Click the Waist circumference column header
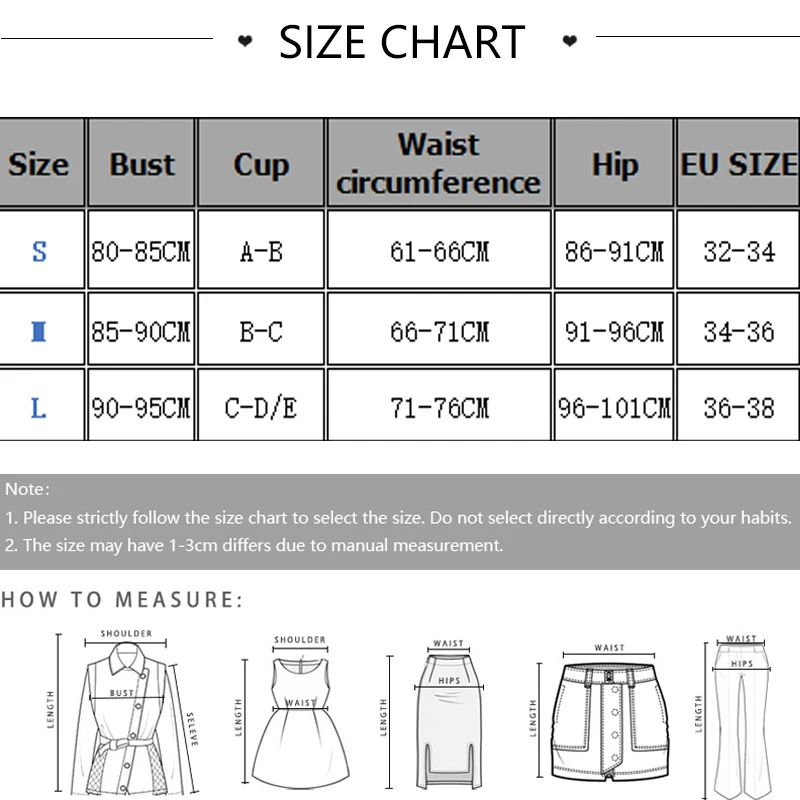 click(x=439, y=164)
